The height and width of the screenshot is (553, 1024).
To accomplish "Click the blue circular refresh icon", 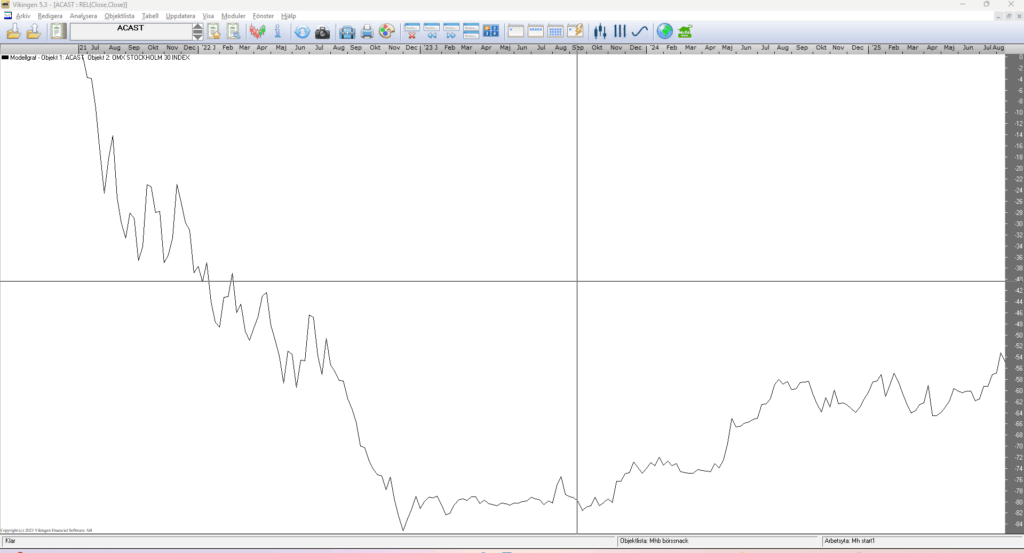I will point(302,32).
